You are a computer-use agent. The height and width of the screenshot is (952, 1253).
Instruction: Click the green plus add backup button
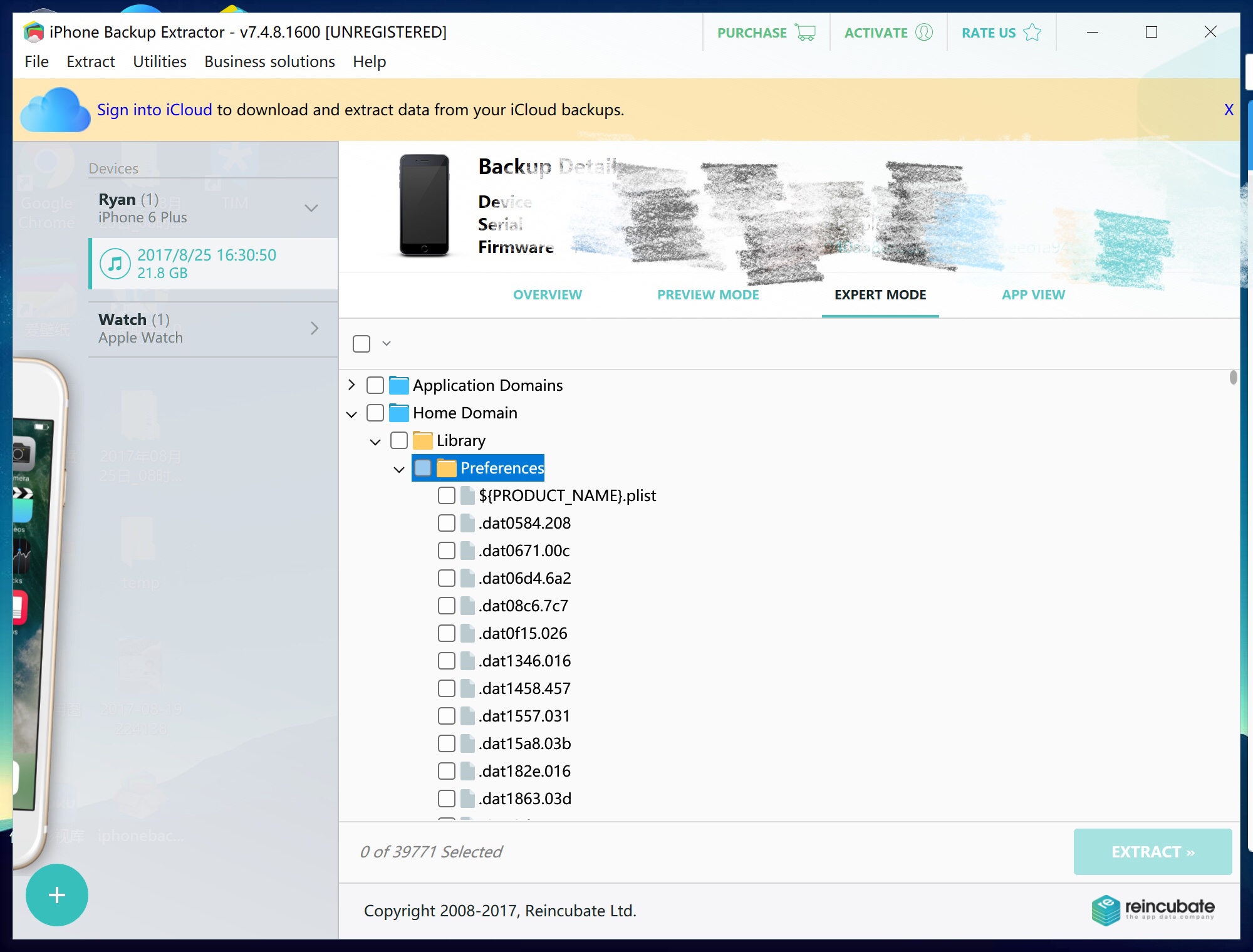56,894
